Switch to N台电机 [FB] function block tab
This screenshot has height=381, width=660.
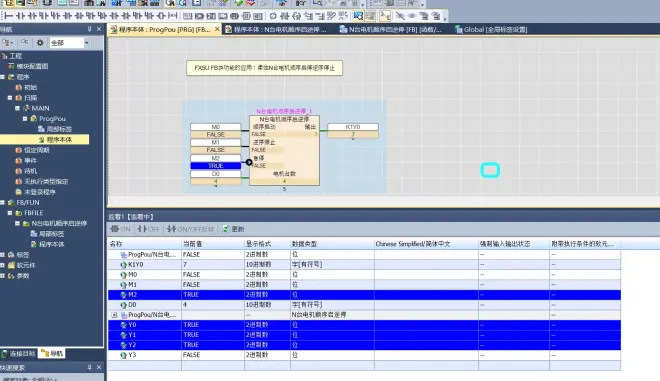pyautogui.click(x=391, y=29)
